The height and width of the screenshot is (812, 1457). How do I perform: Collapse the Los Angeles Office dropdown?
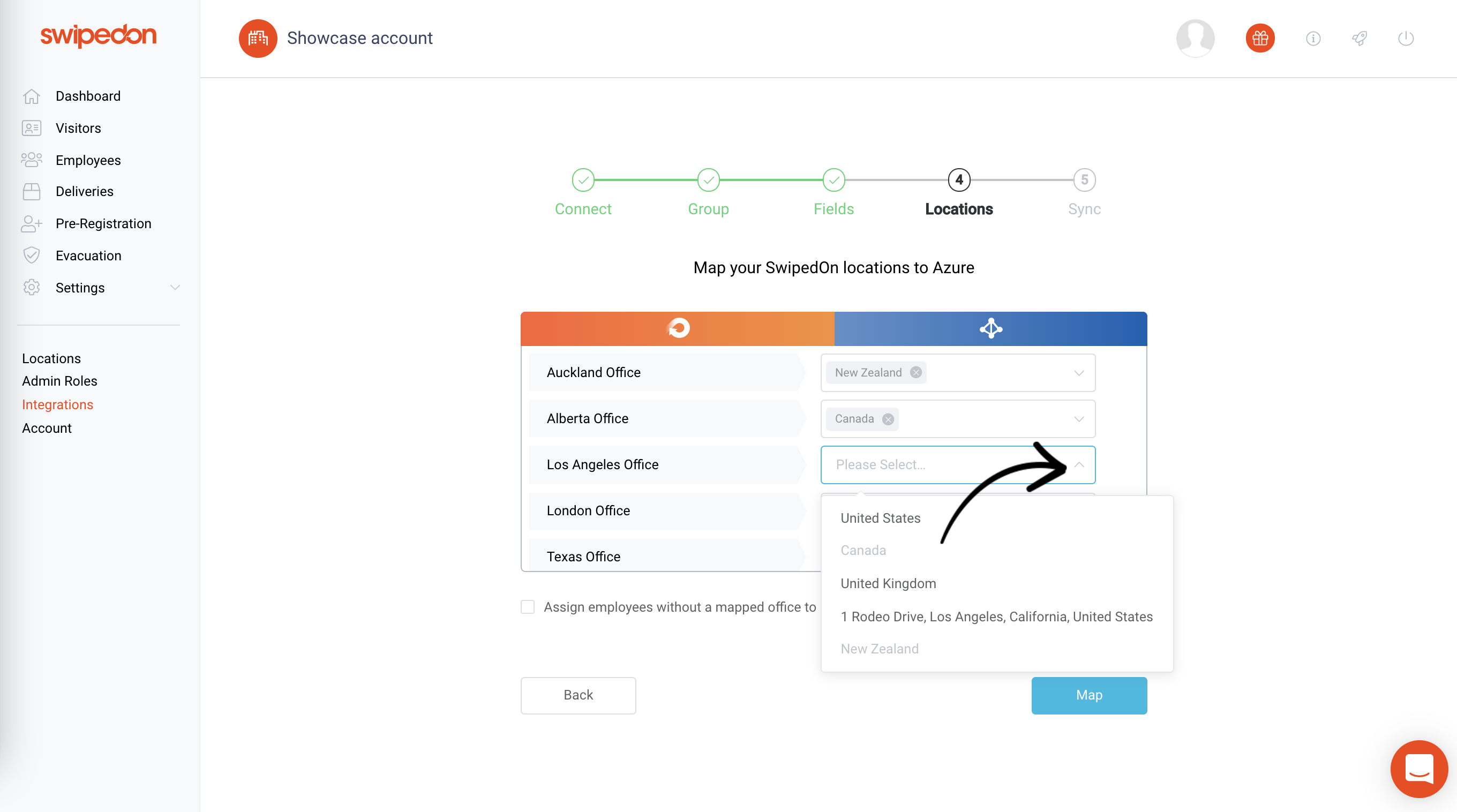click(x=1079, y=465)
